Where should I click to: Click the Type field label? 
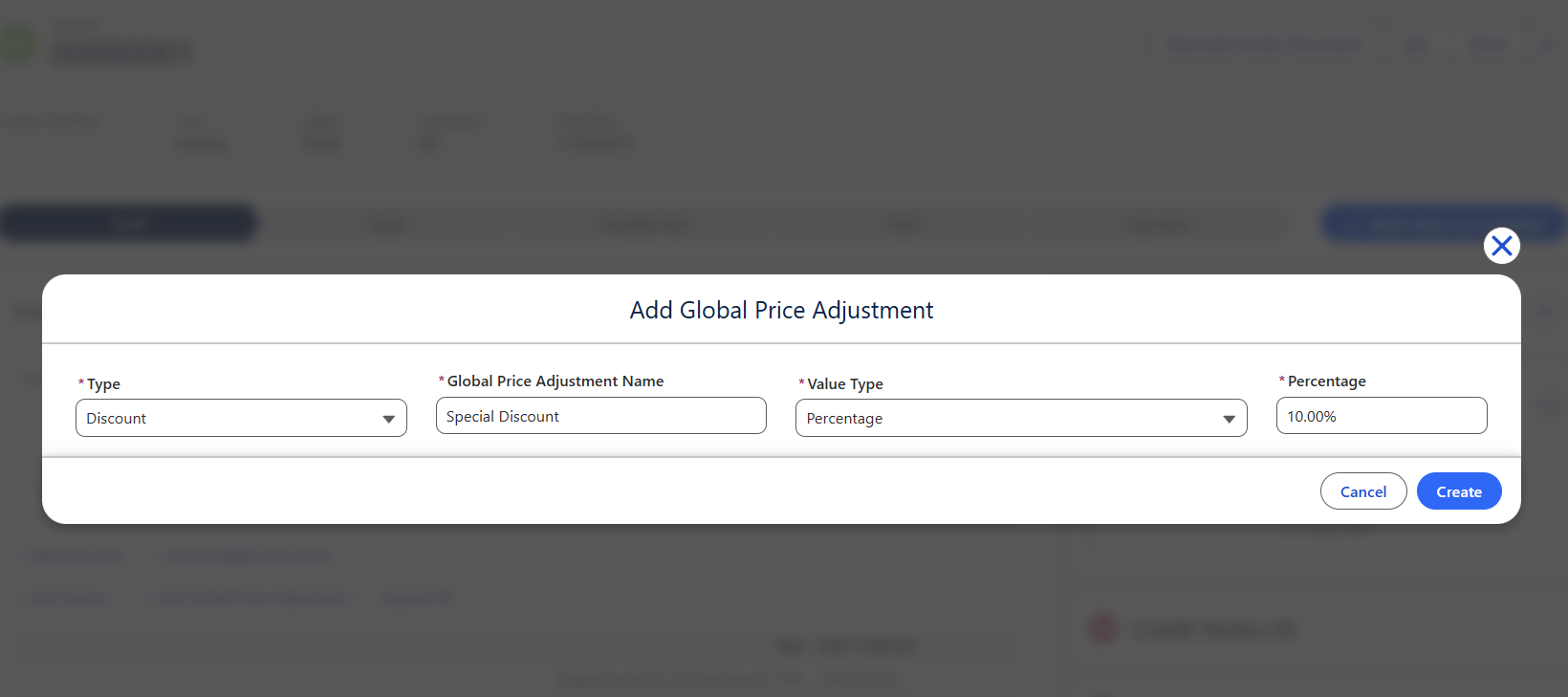(103, 383)
